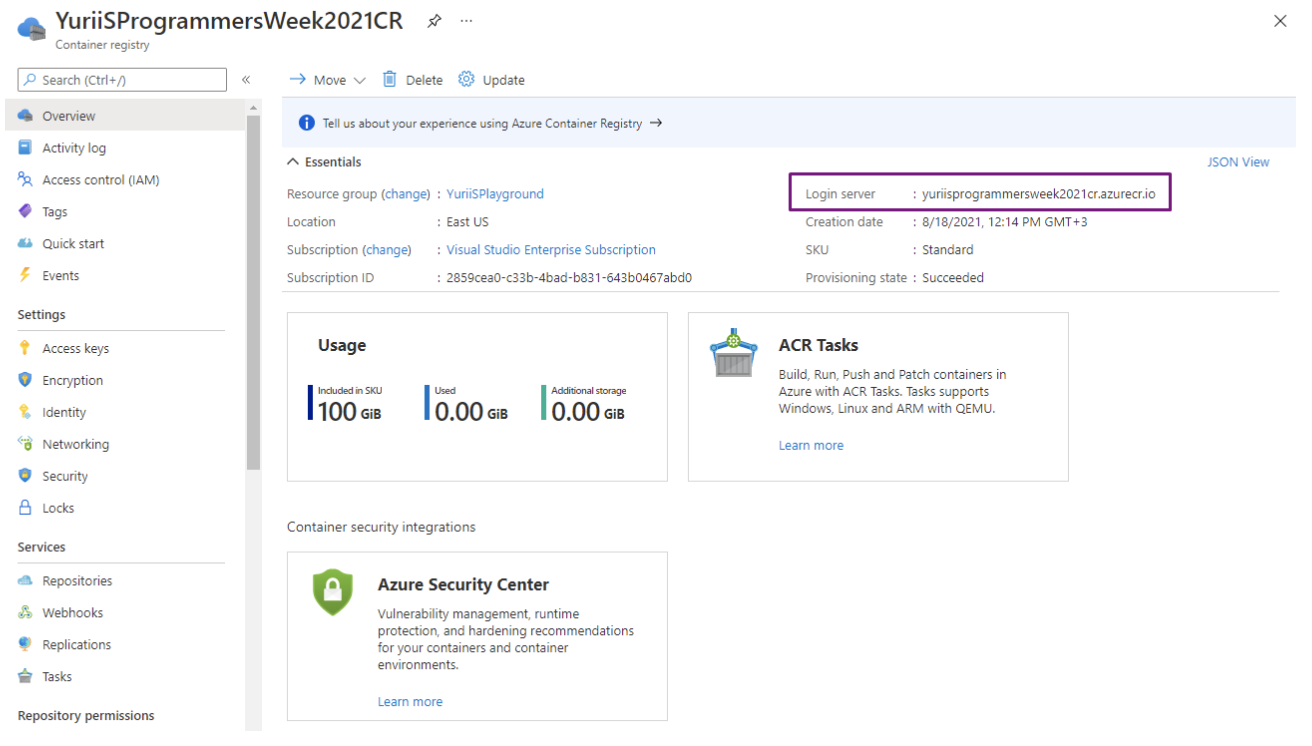Click the creation date 8/18/2021 value
Screen dimensions: 1312x746
click(1004, 222)
